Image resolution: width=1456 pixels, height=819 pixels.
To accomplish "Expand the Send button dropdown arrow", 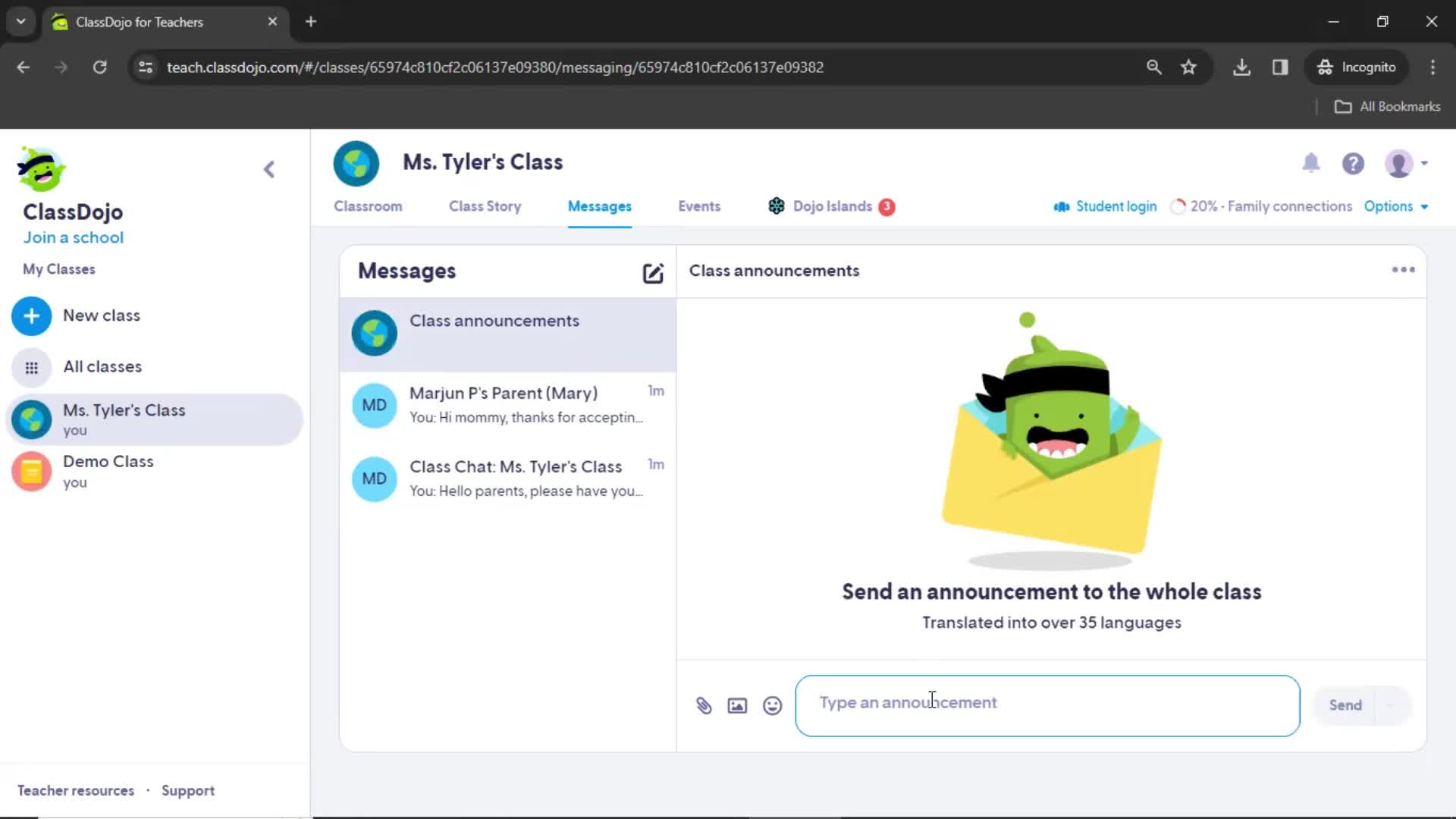I will [x=1389, y=705].
